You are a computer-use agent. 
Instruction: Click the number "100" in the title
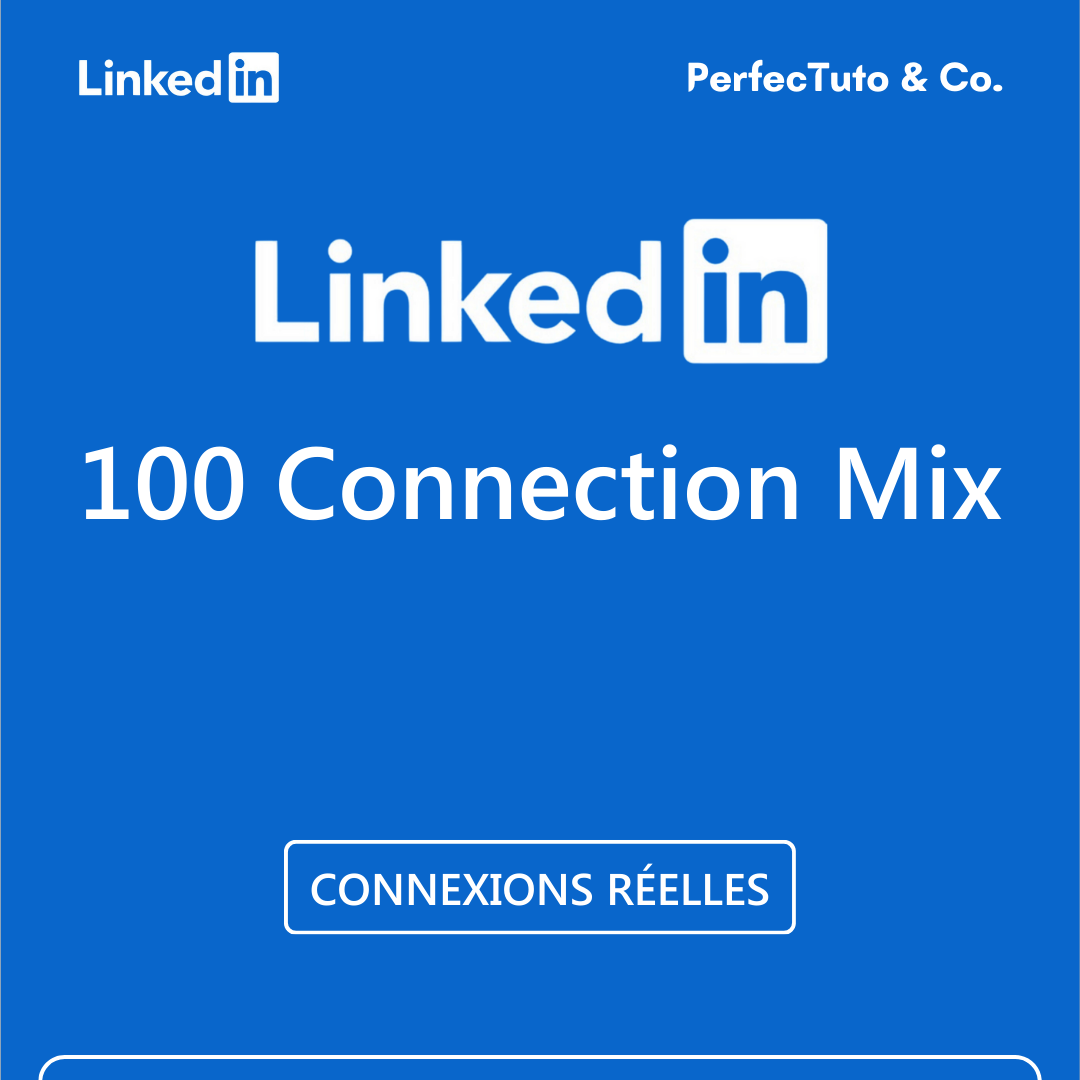pyautogui.click(x=163, y=487)
